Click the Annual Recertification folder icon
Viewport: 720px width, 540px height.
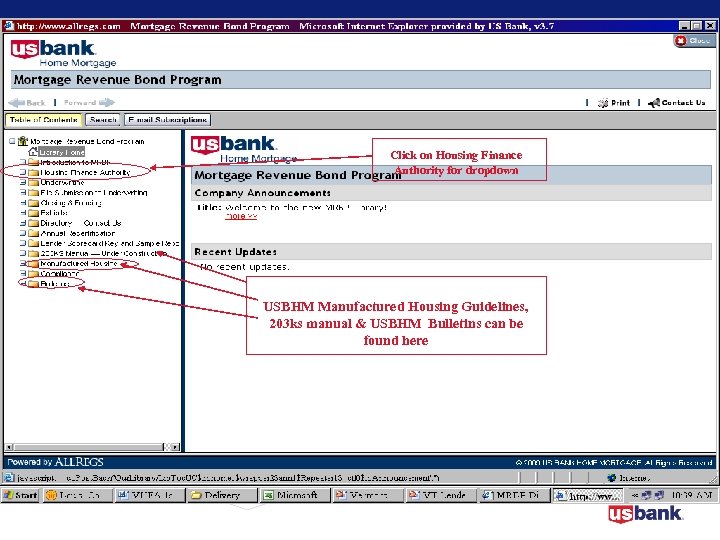point(33,233)
